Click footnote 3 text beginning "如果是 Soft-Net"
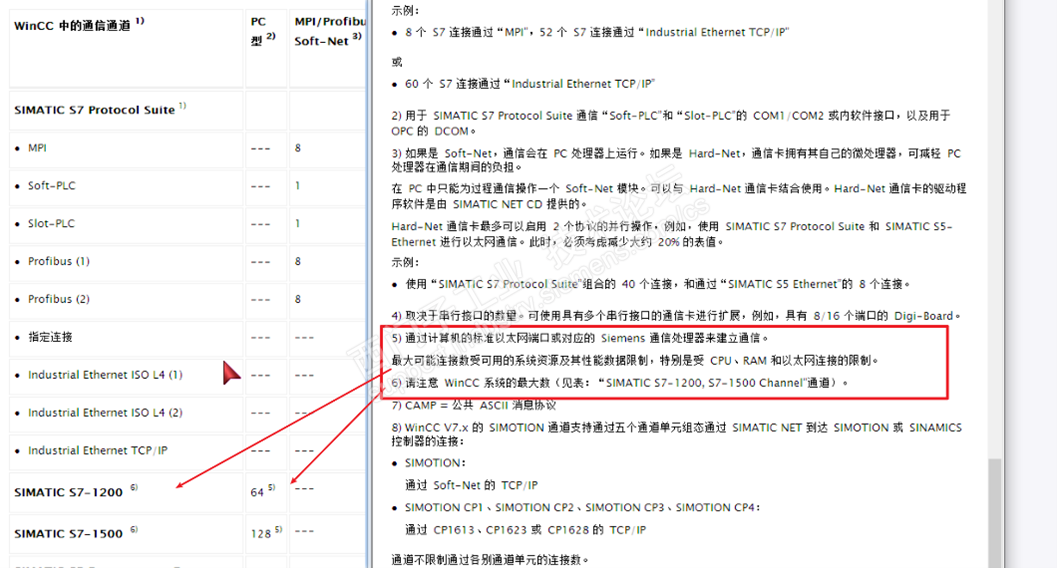The width and height of the screenshot is (1057, 568). point(676,160)
